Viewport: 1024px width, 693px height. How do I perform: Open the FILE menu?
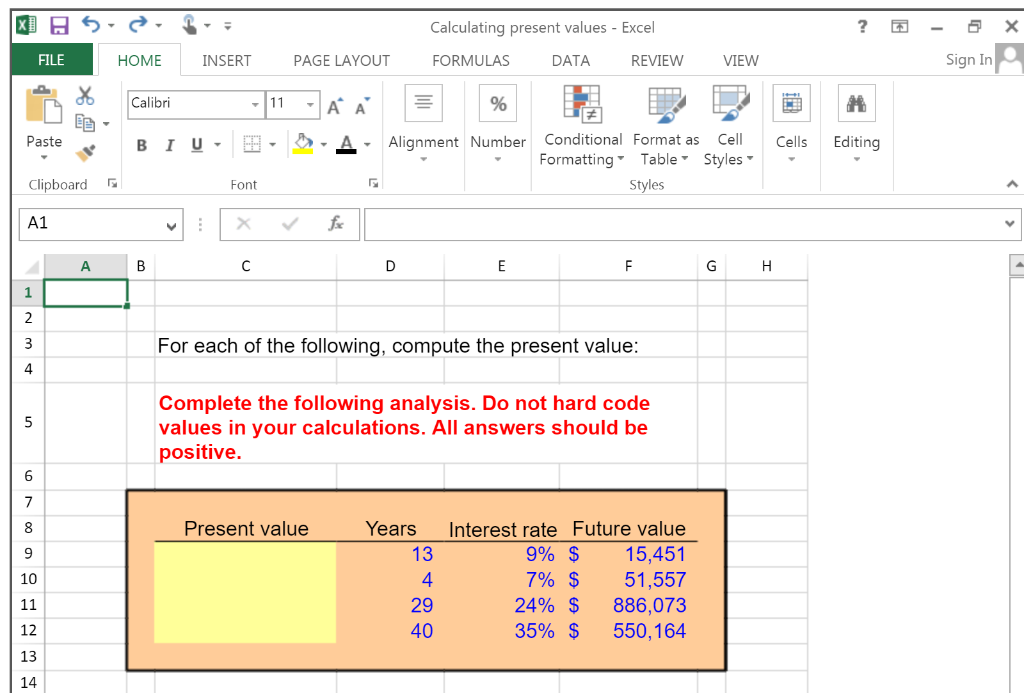[x=51, y=60]
